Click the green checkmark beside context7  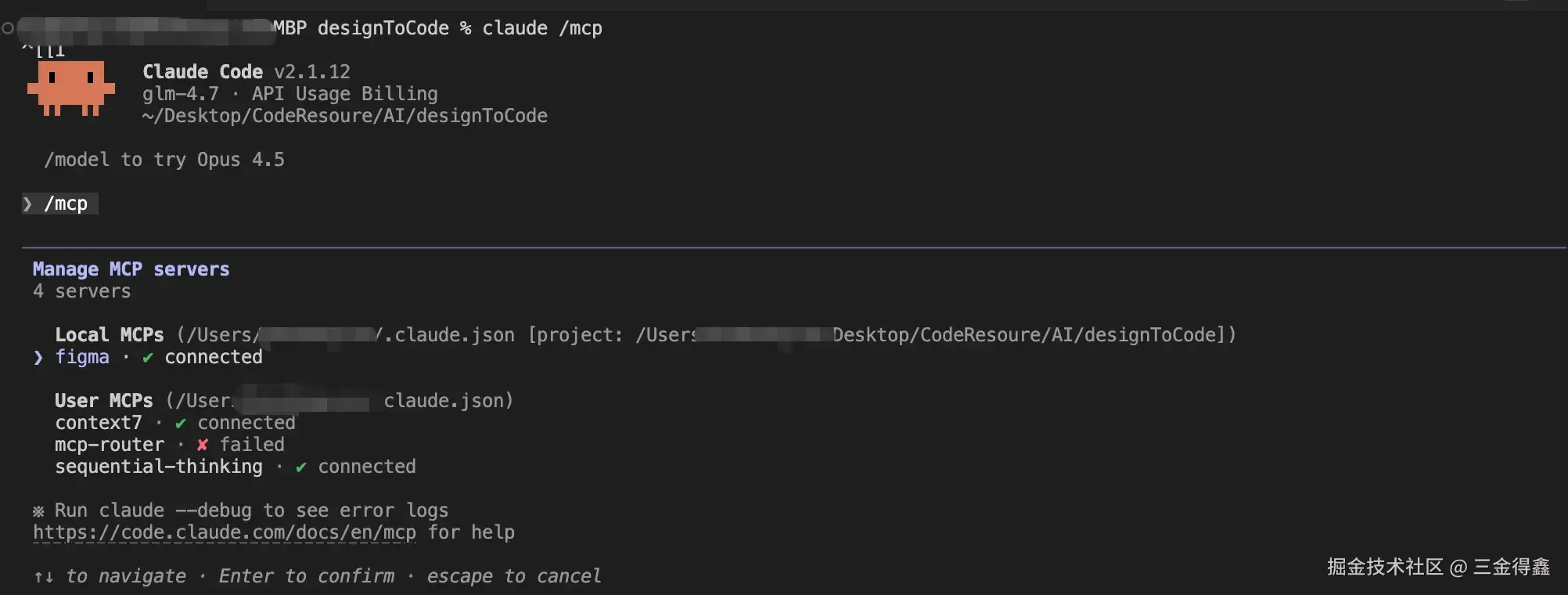click(x=181, y=424)
